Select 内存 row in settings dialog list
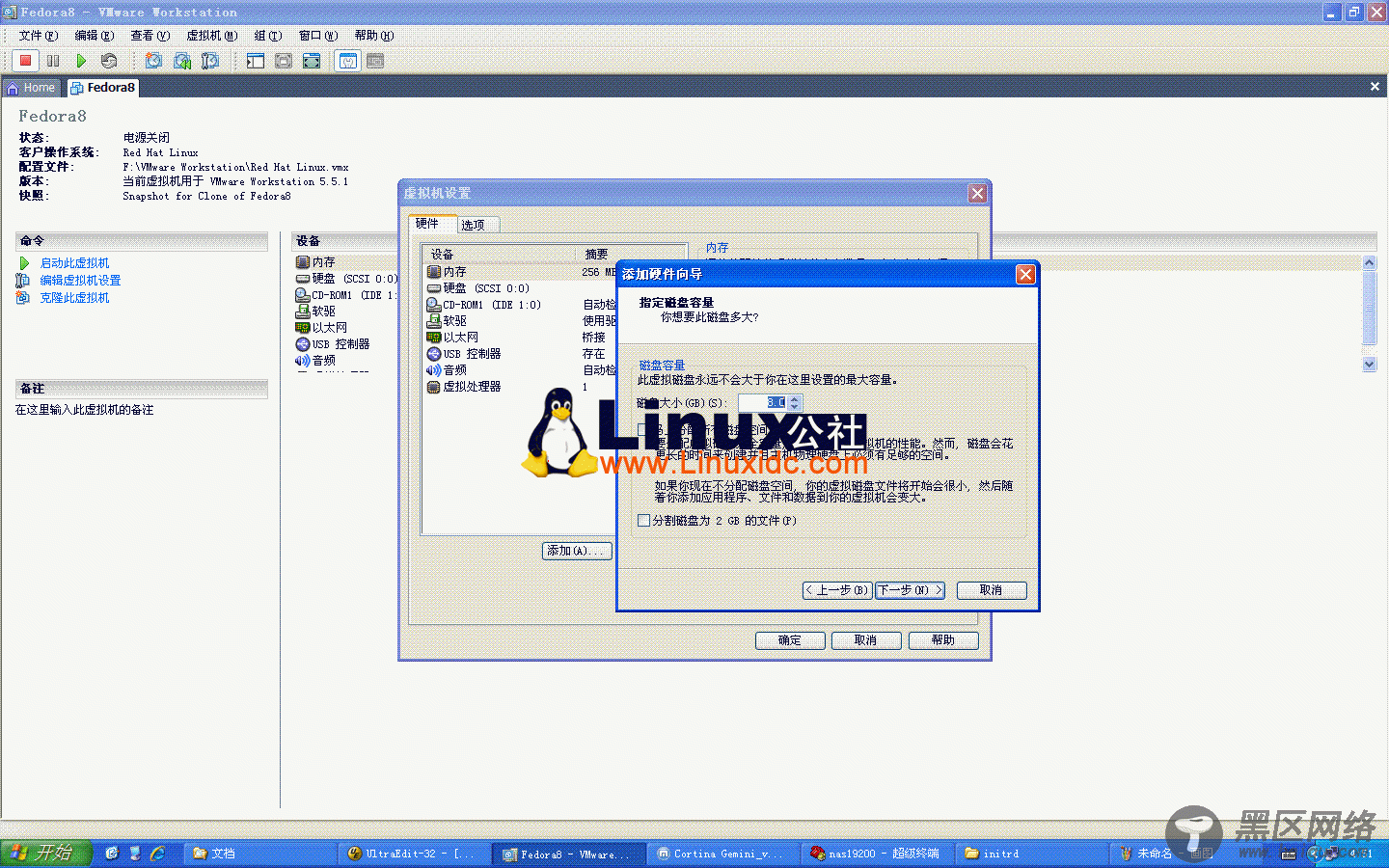Image resolution: width=1389 pixels, height=868 pixels. tap(454, 272)
